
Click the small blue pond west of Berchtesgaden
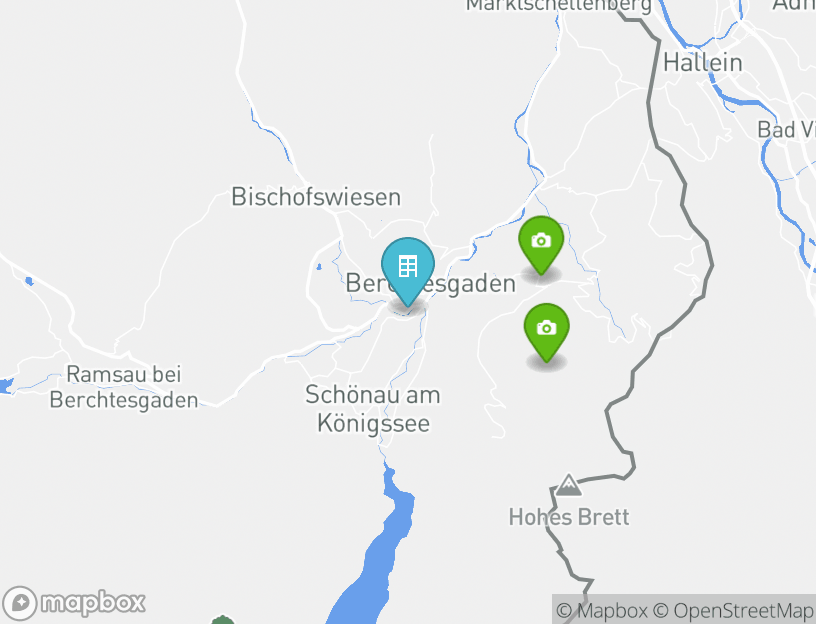[318, 267]
